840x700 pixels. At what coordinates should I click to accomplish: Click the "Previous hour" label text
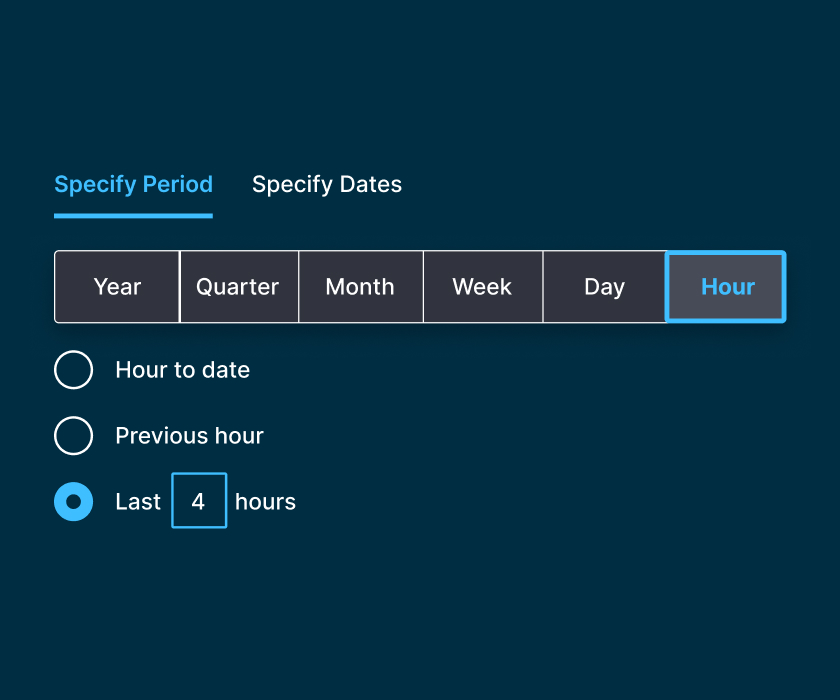click(x=190, y=436)
